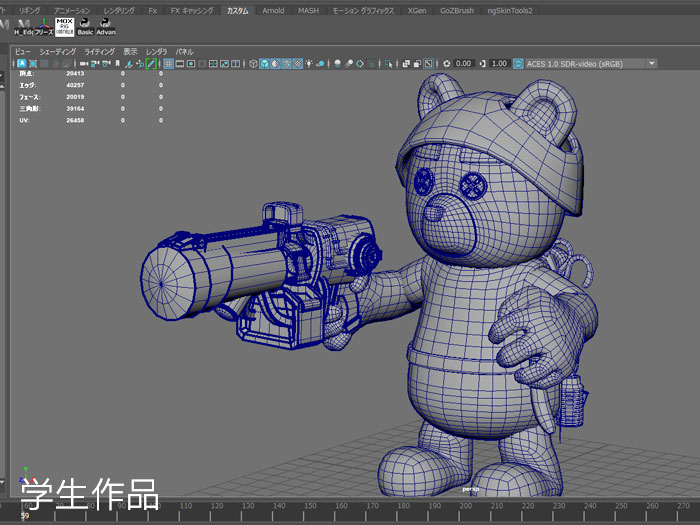
Task: Toggle the grid display in viewport
Action: click(x=168, y=63)
